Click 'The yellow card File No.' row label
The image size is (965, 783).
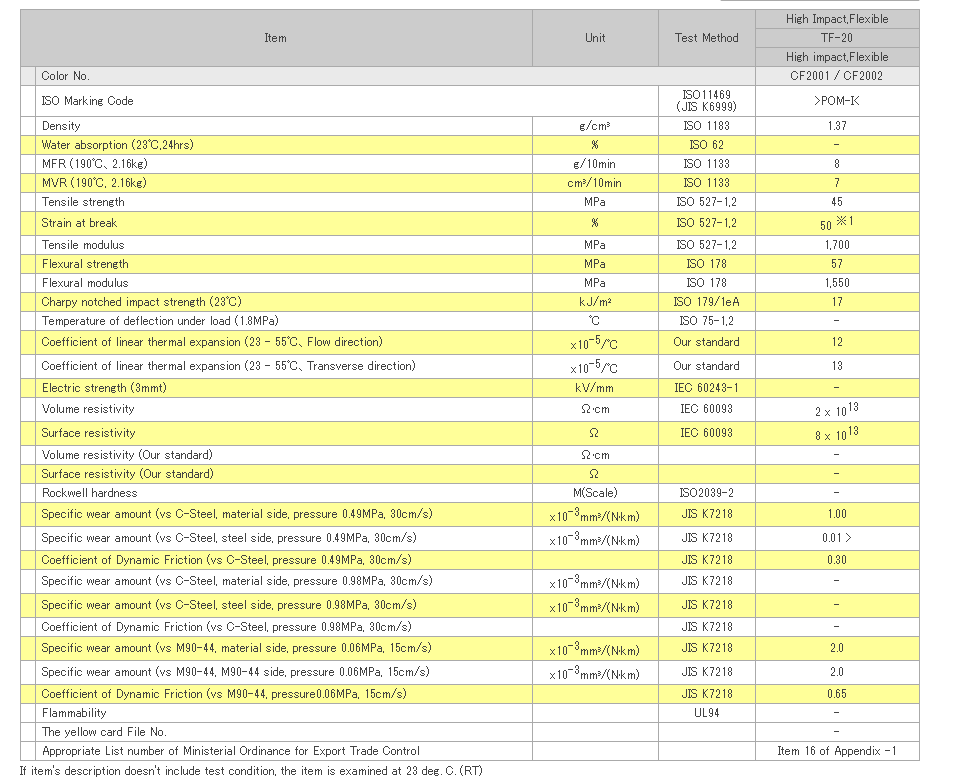click(104, 733)
